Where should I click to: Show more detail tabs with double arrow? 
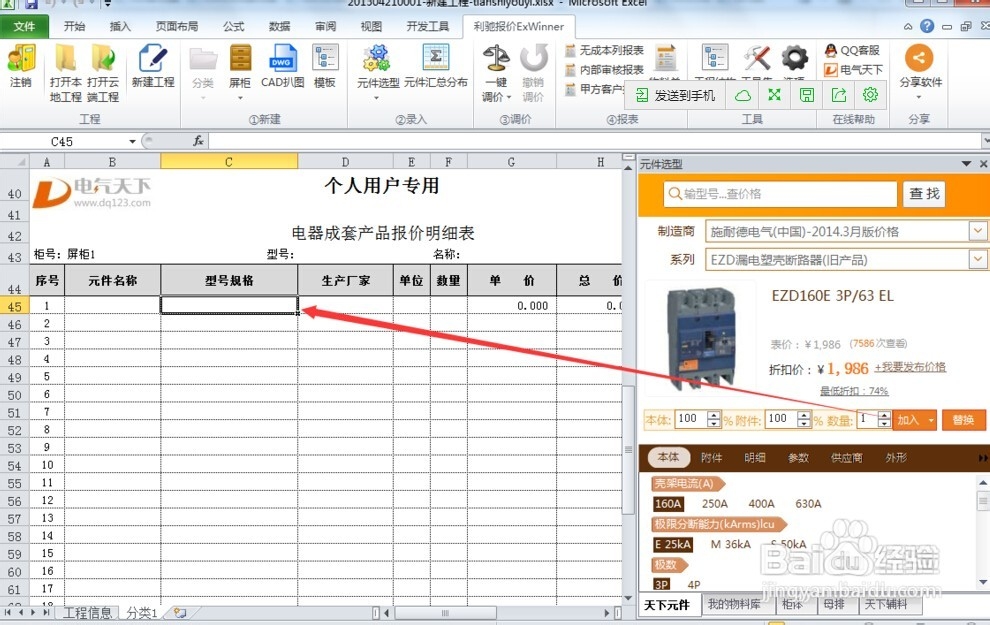(984, 458)
